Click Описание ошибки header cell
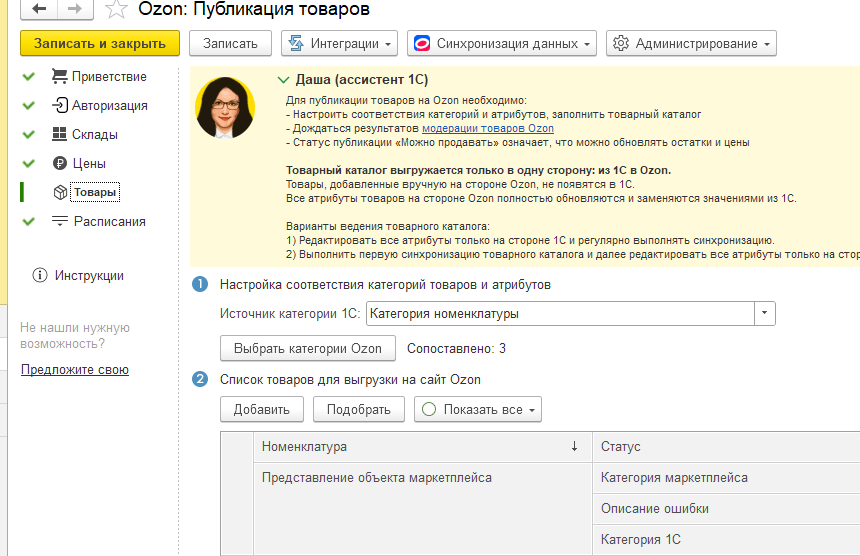The image size is (860, 556). pos(726,508)
